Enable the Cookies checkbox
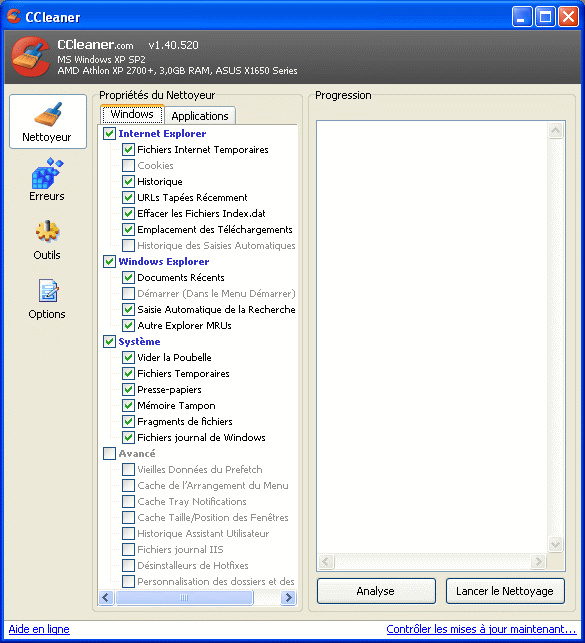Image resolution: width=585 pixels, height=643 pixels. point(128,166)
